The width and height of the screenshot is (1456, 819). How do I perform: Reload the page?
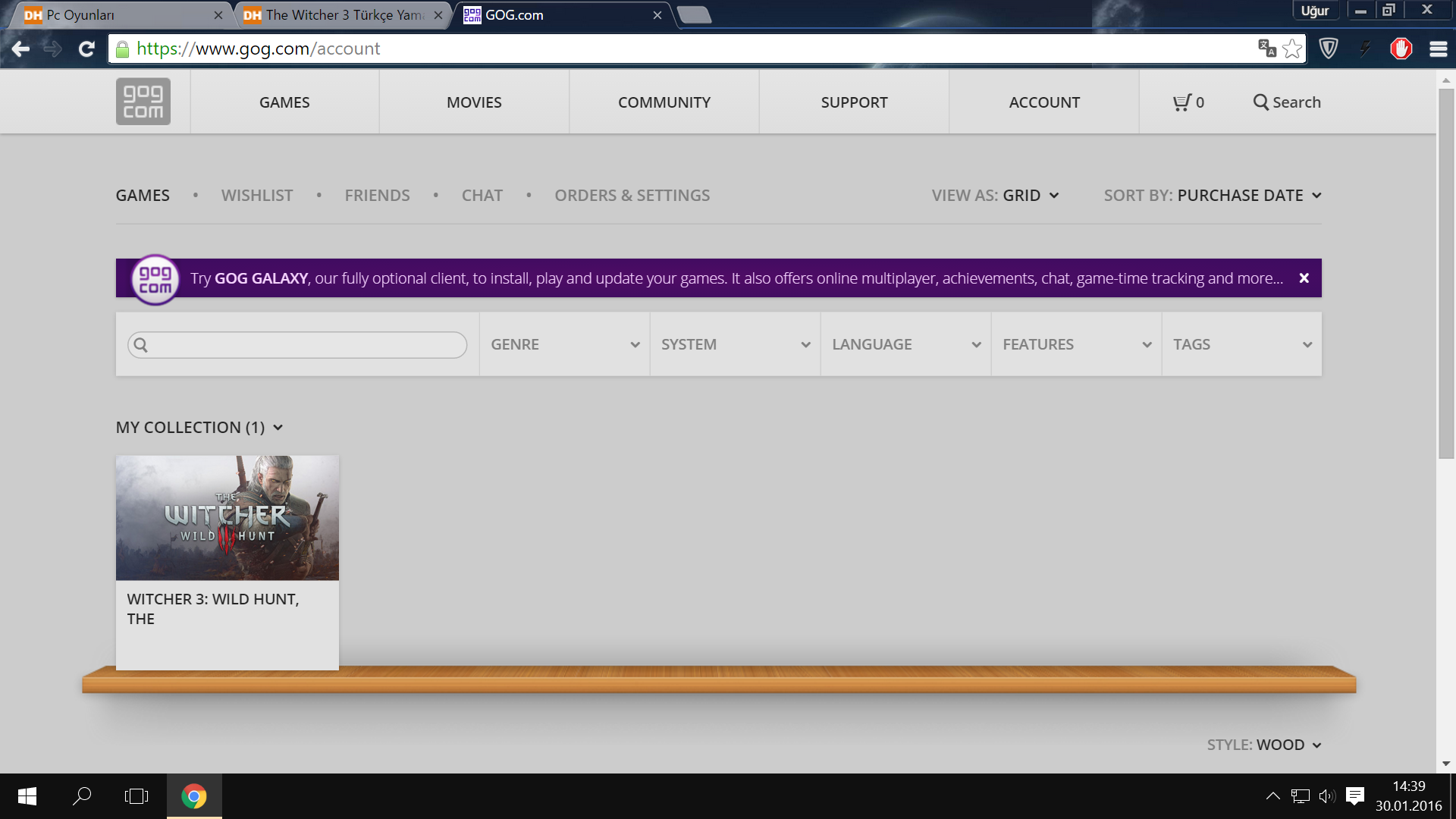pos(86,49)
